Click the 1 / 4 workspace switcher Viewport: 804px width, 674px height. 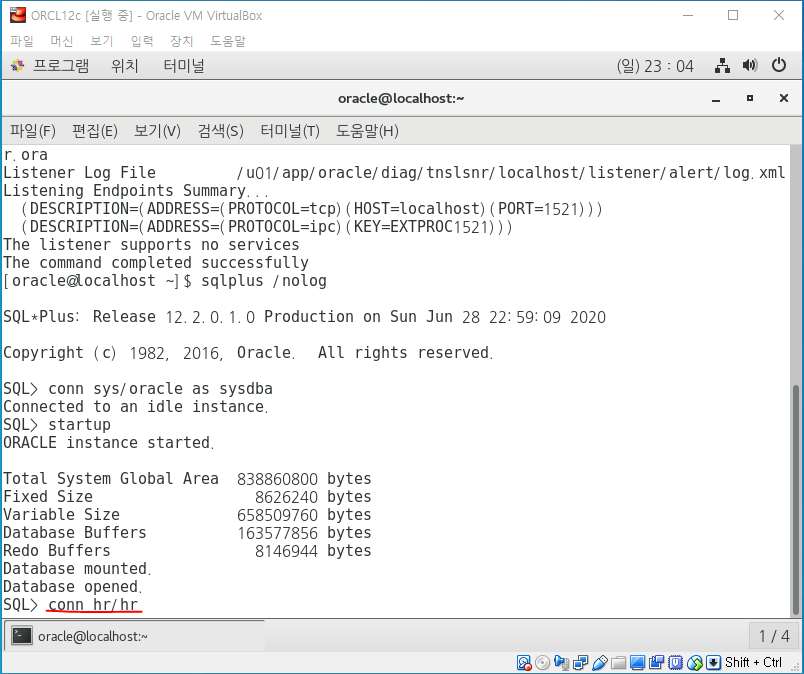(x=774, y=636)
